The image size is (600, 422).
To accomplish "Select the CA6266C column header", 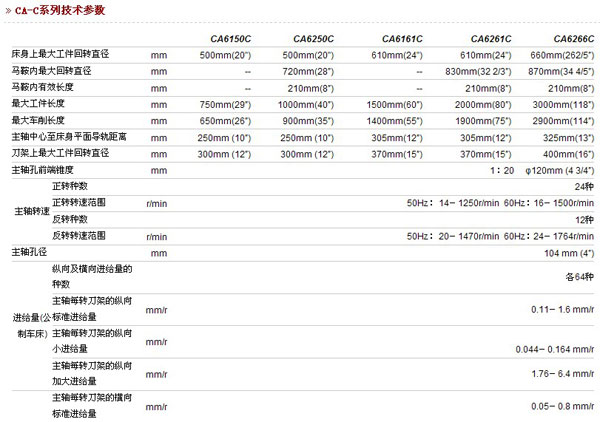I will pos(574,39).
